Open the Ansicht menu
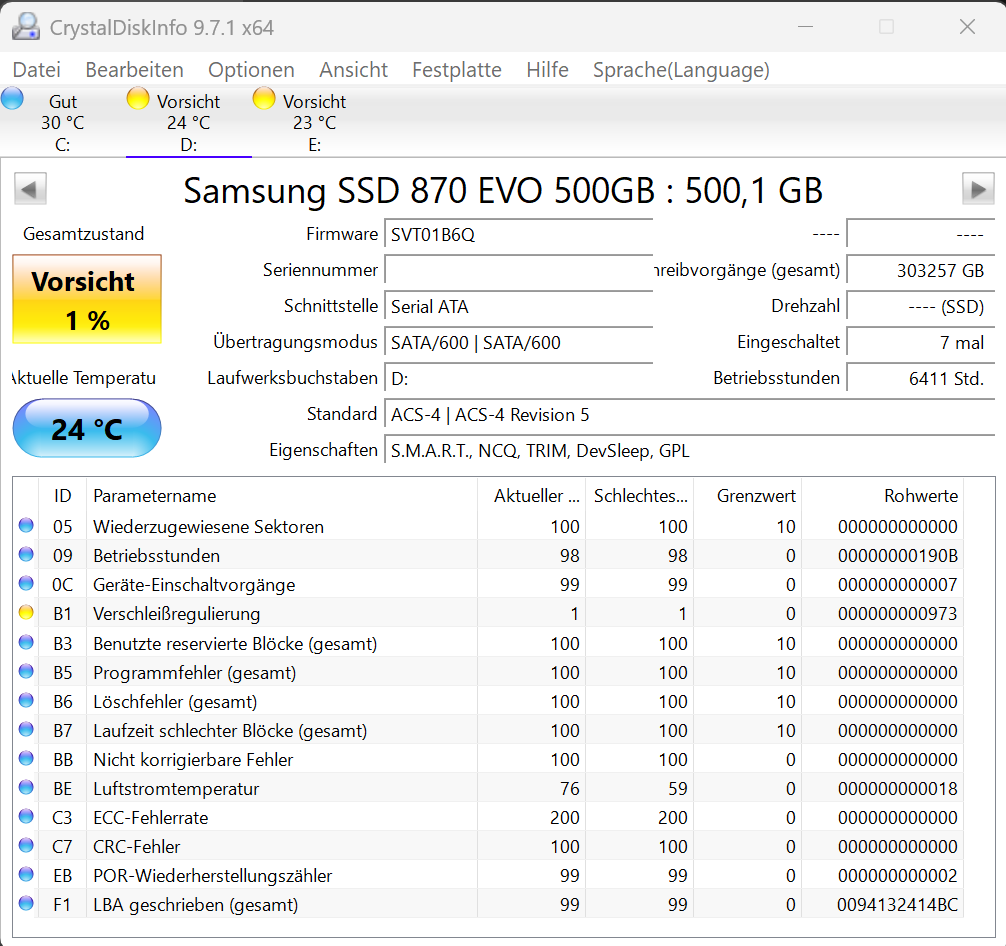Viewport: 1006px width, 946px height. point(354,69)
